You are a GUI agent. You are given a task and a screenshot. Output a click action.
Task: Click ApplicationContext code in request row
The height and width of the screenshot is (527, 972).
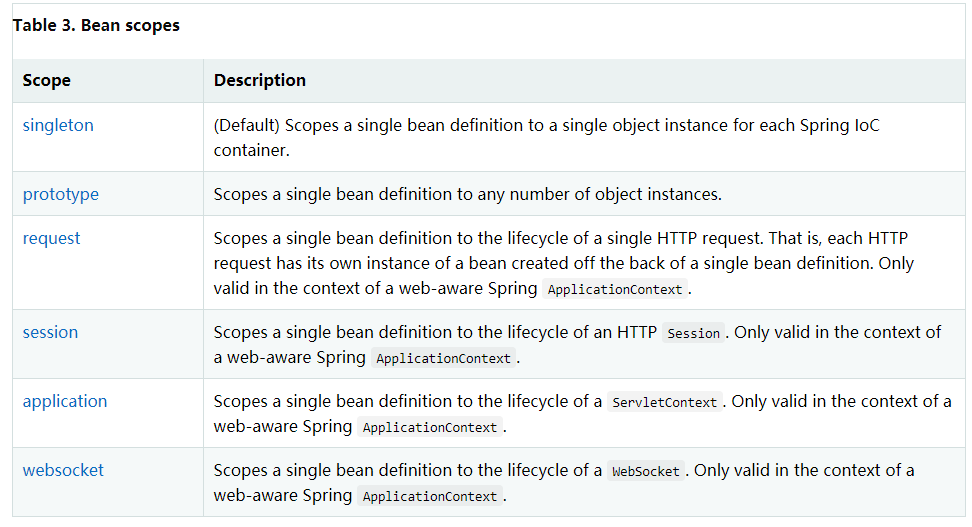[x=615, y=289]
